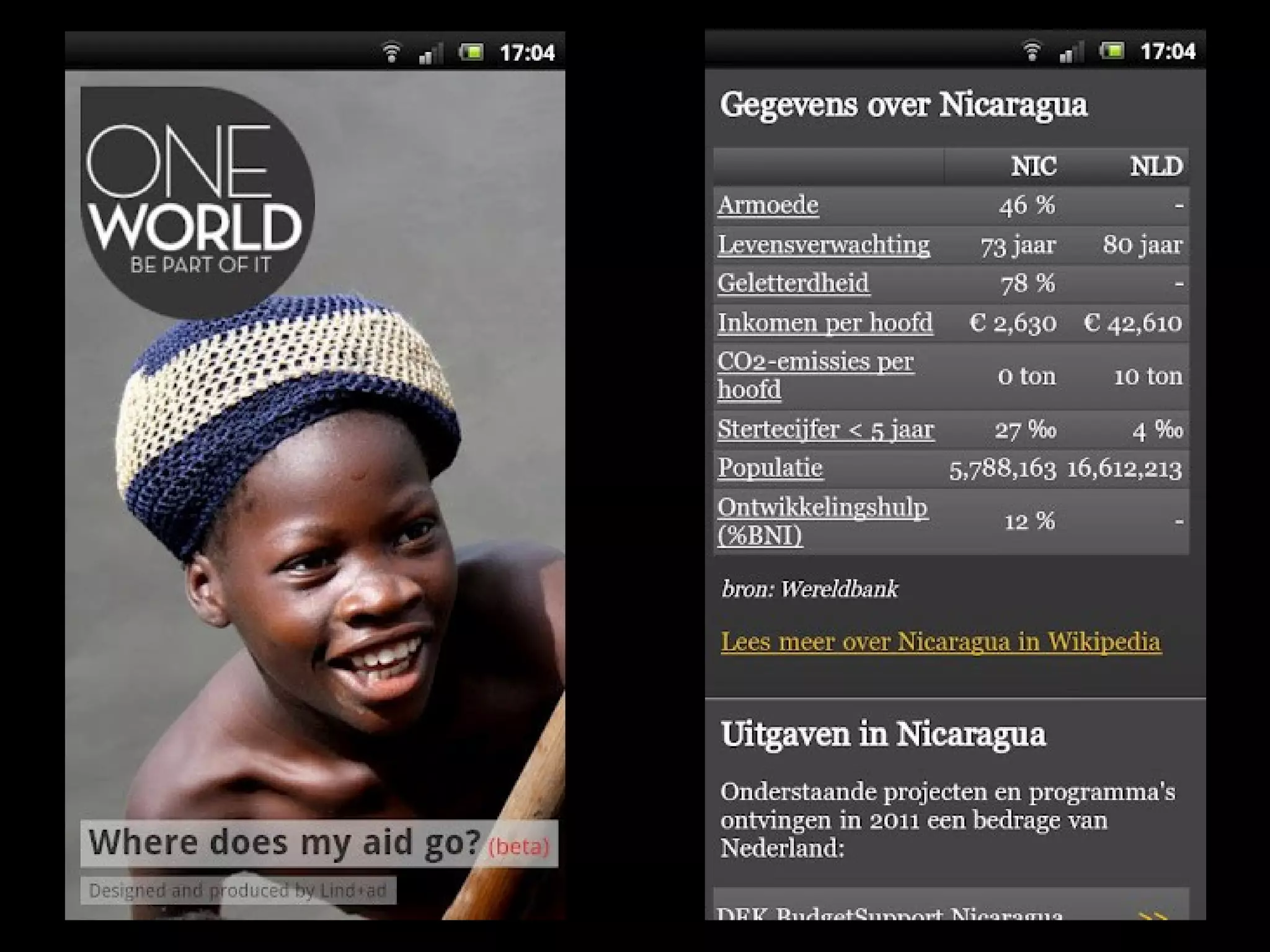This screenshot has width=1270, height=952.
Task: Open Lees meer over Nicaragua in Wikipedia
Action: (940, 641)
